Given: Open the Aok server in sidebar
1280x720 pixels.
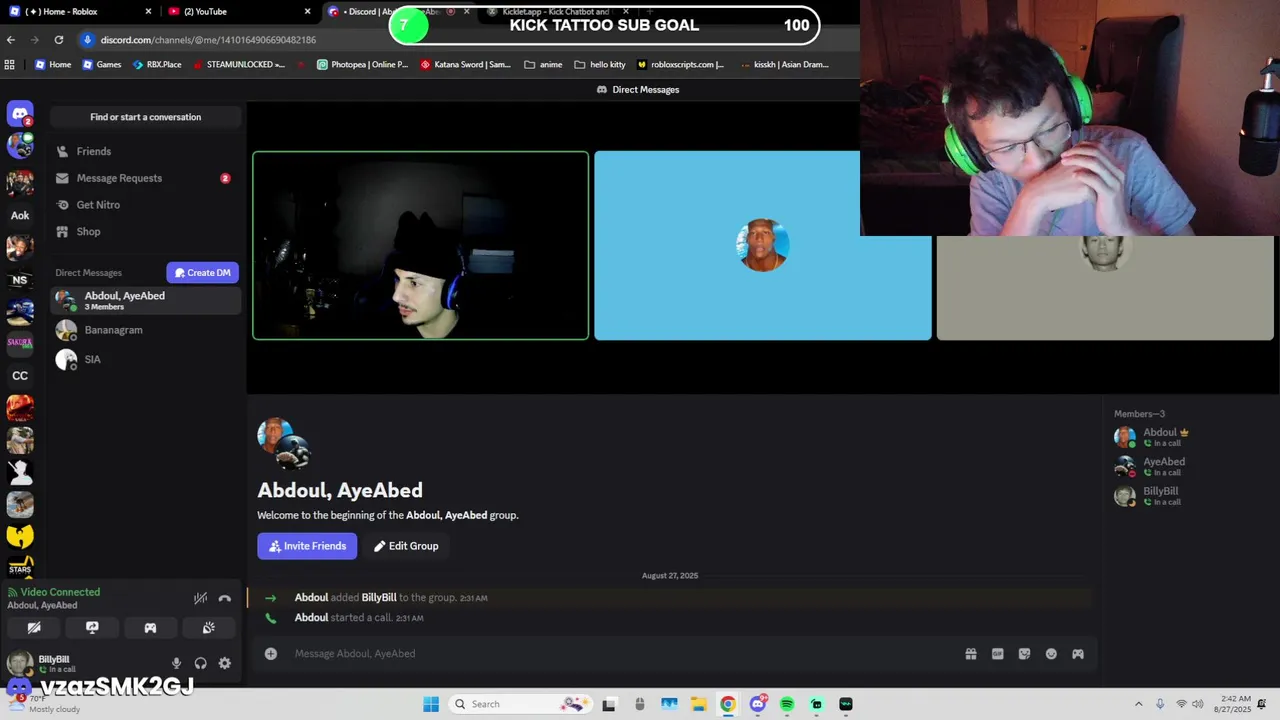Looking at the screenshot, I should (20, 215).
